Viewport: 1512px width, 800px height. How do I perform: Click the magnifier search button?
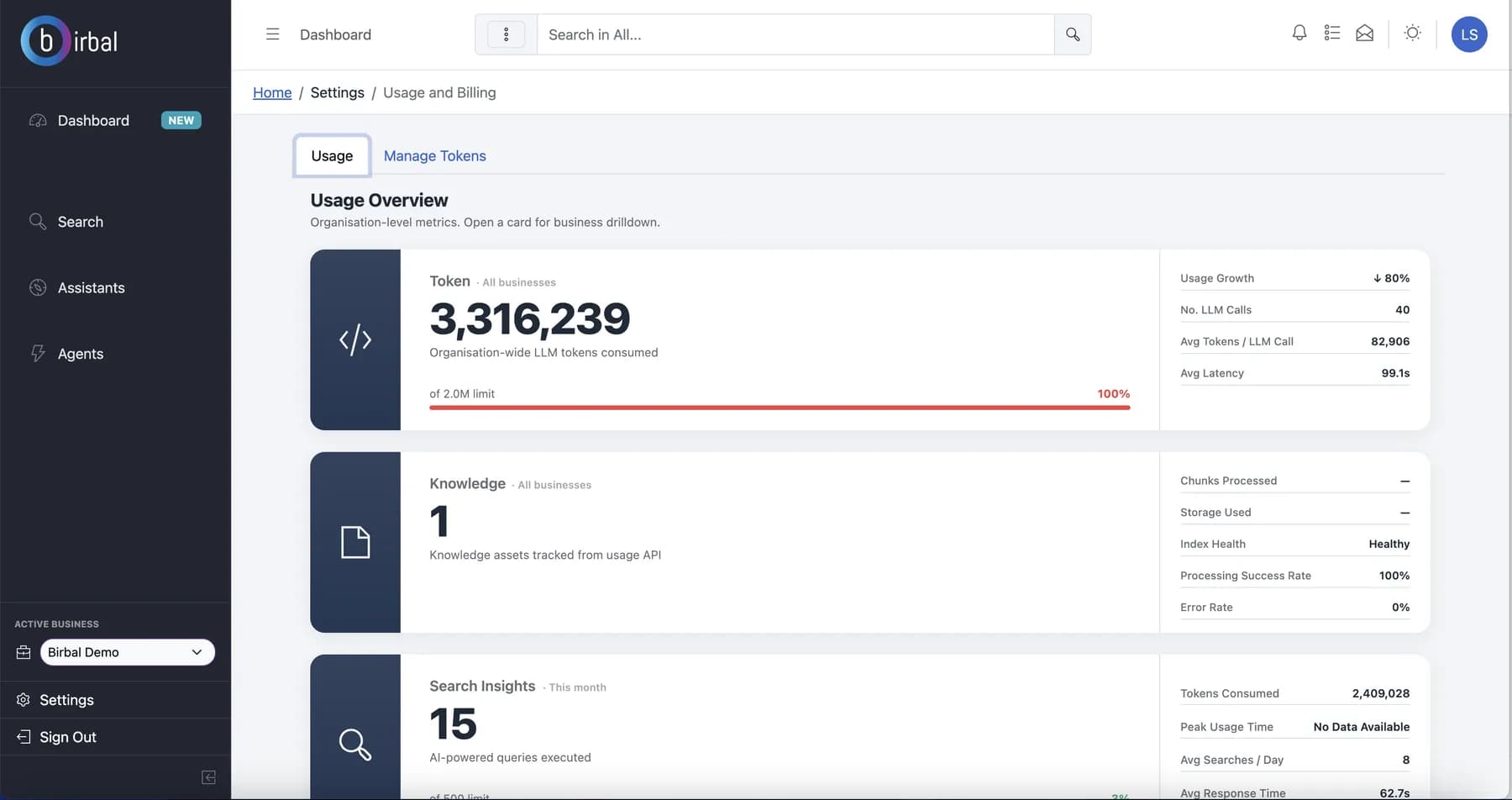1073,34
